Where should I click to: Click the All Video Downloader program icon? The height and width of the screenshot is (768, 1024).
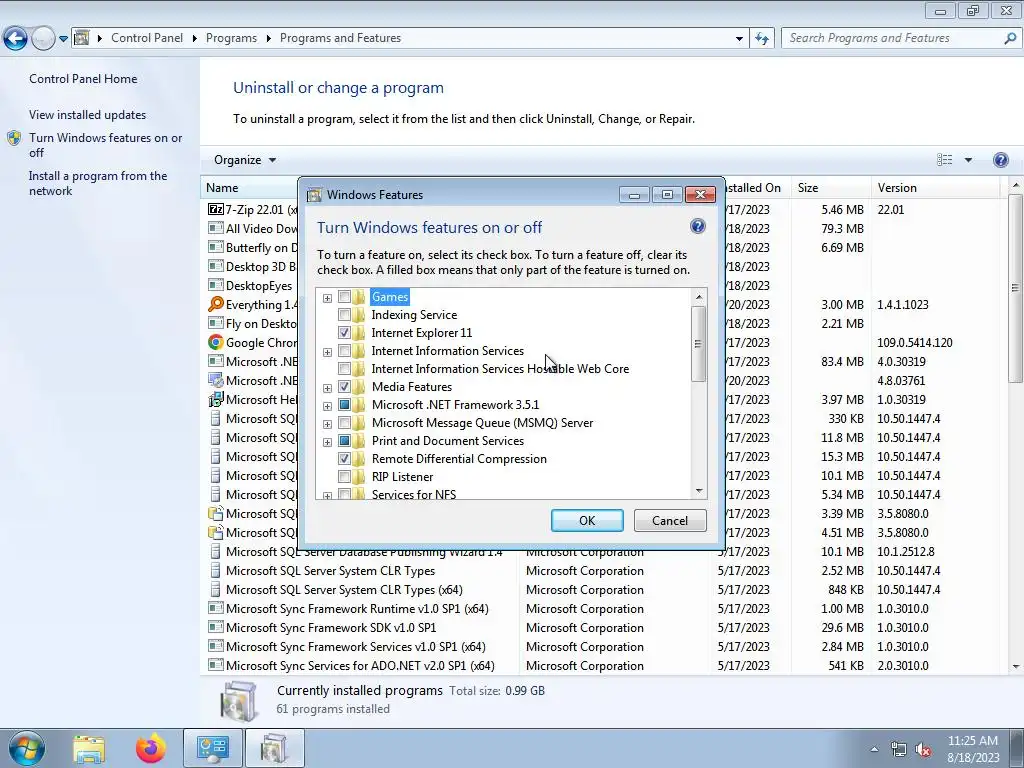pos(216,228)
